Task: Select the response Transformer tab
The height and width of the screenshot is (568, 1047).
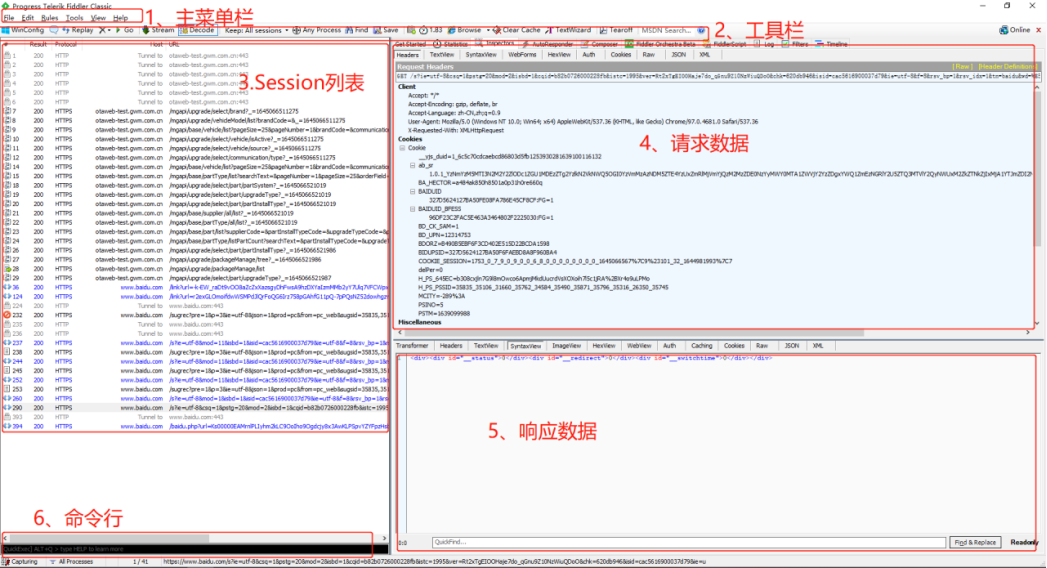Action: point(412,346)
